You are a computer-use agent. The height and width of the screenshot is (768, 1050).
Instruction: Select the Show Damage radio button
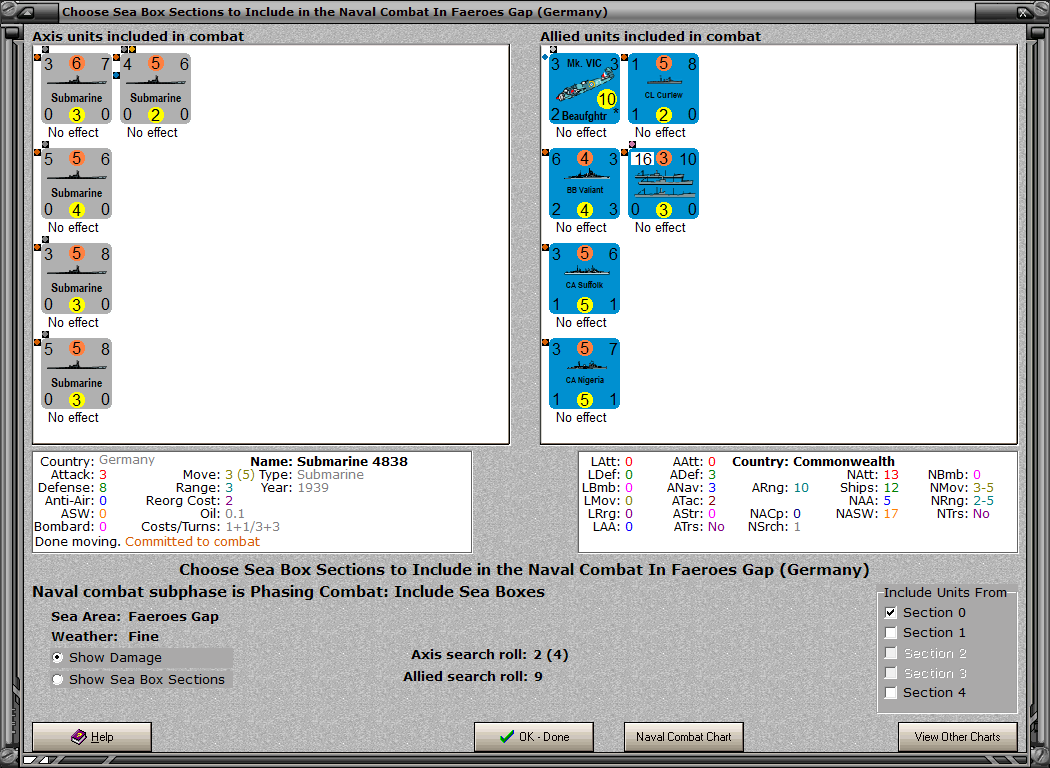[x=58, y=658]
